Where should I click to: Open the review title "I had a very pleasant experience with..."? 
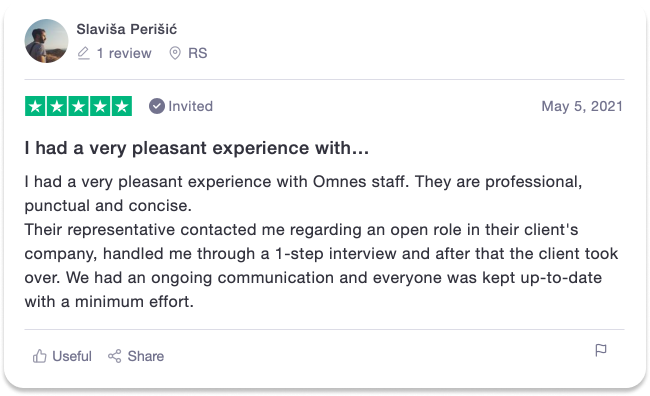(196, 148)
